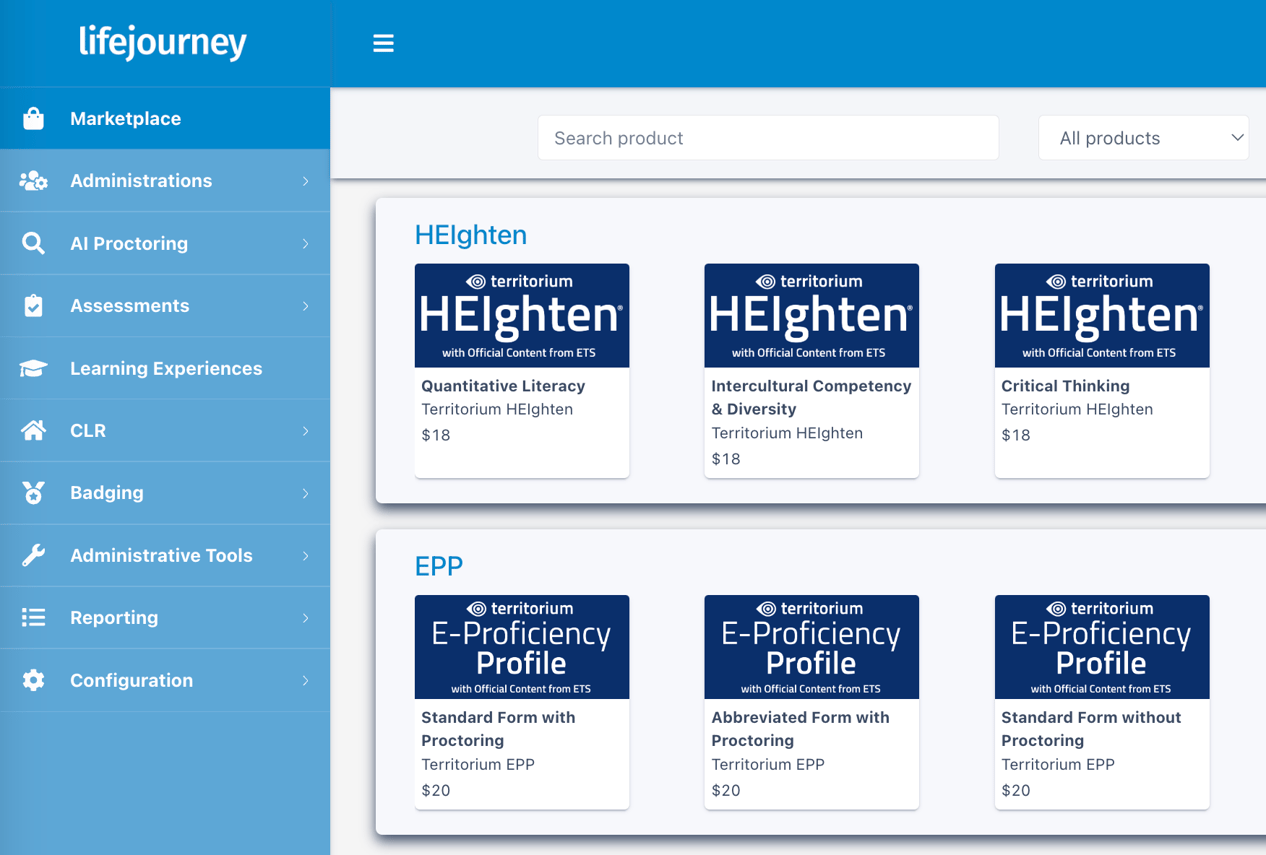Click the hamburger menu in the top bar

point(383,42)
